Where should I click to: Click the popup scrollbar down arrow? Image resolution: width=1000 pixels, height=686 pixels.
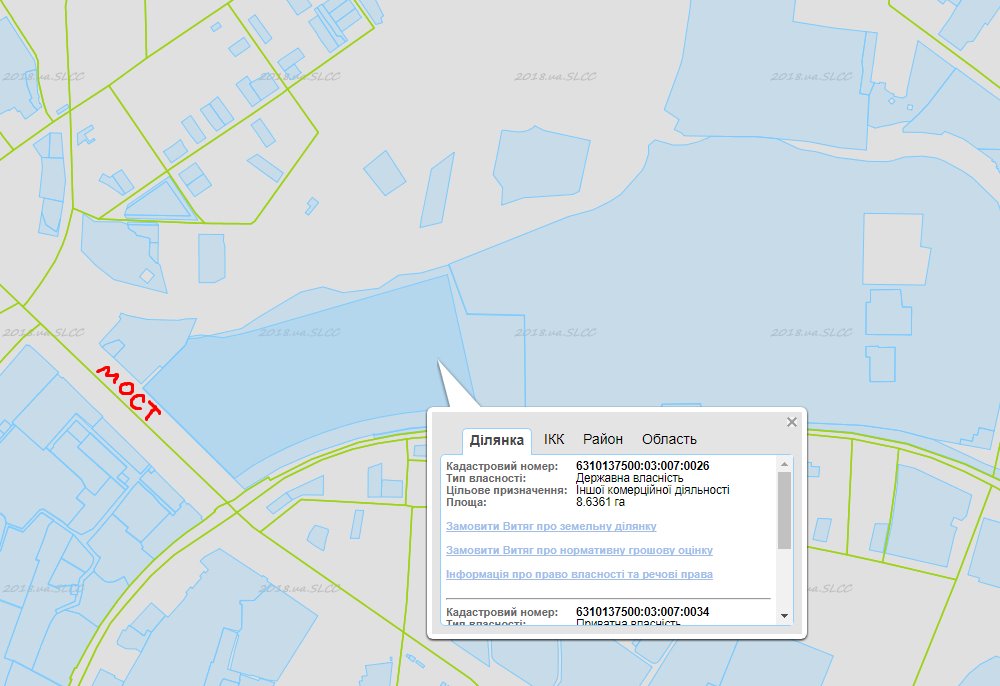tap(784, 616)
